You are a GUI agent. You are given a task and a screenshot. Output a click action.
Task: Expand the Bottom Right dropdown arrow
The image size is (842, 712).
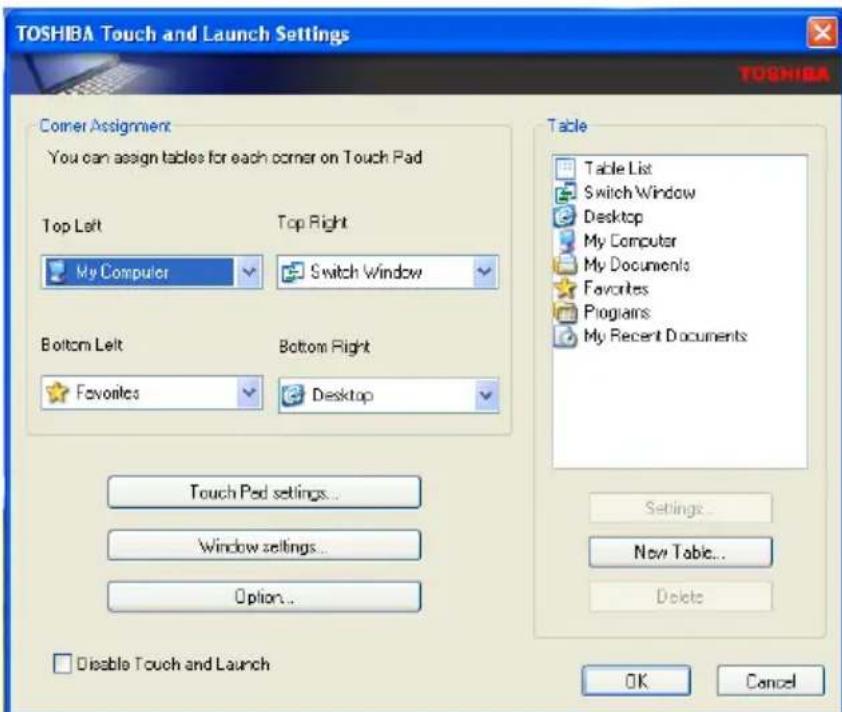tap(485, 396)
